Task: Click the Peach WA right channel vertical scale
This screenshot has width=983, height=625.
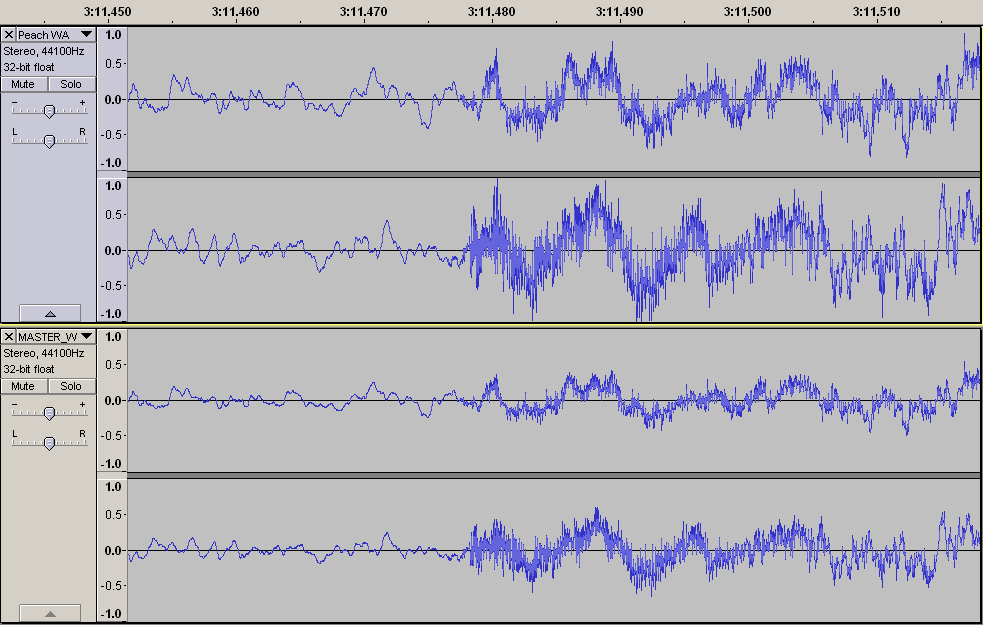Action: (112, 250)
